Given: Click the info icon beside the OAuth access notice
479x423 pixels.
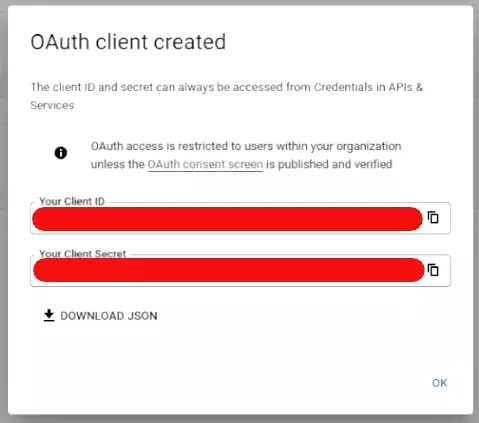Looking at the screenshot, I should click(61, 153).
